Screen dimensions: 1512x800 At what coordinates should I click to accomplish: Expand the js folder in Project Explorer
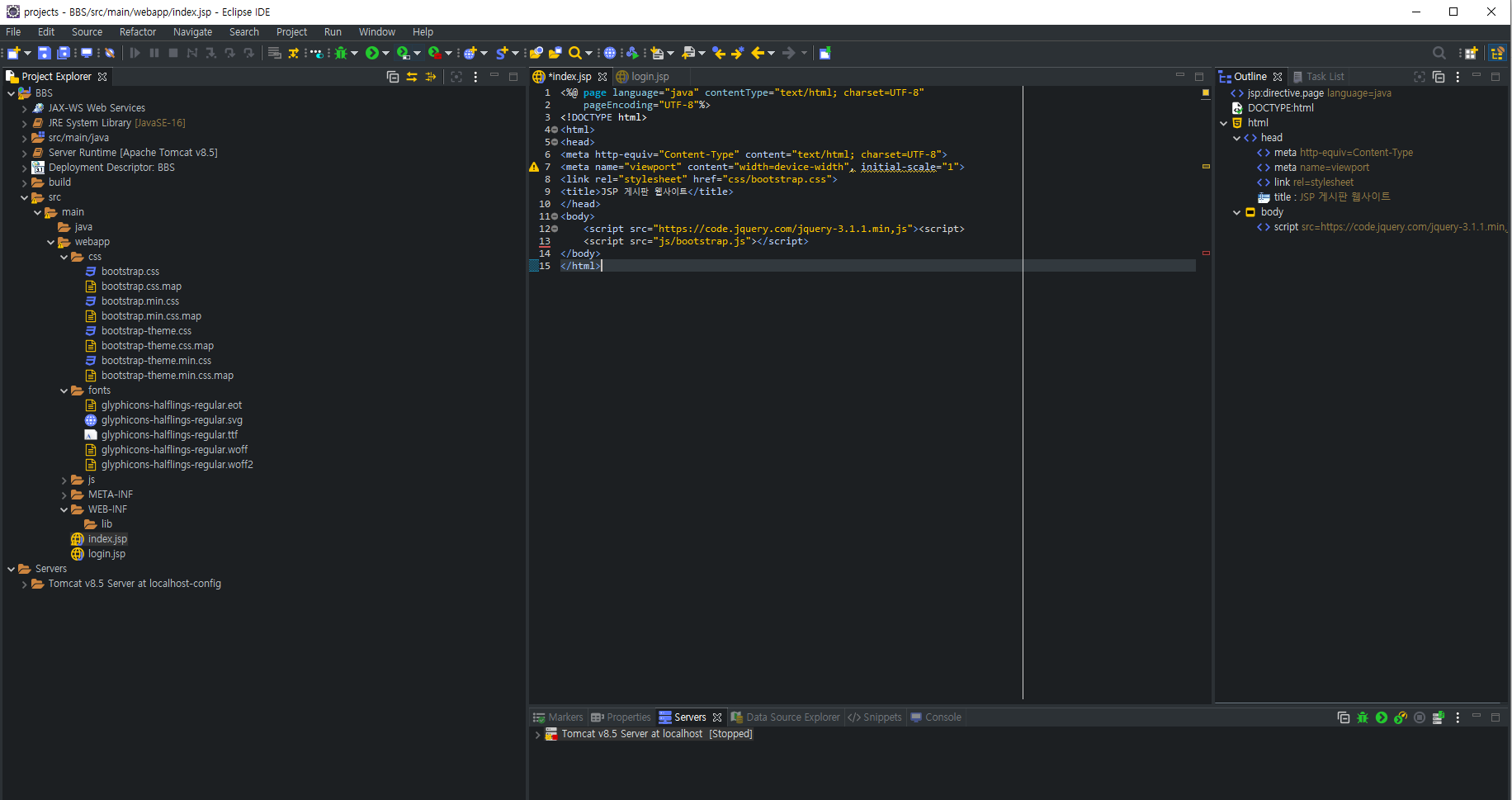click(x=64, y=480)
